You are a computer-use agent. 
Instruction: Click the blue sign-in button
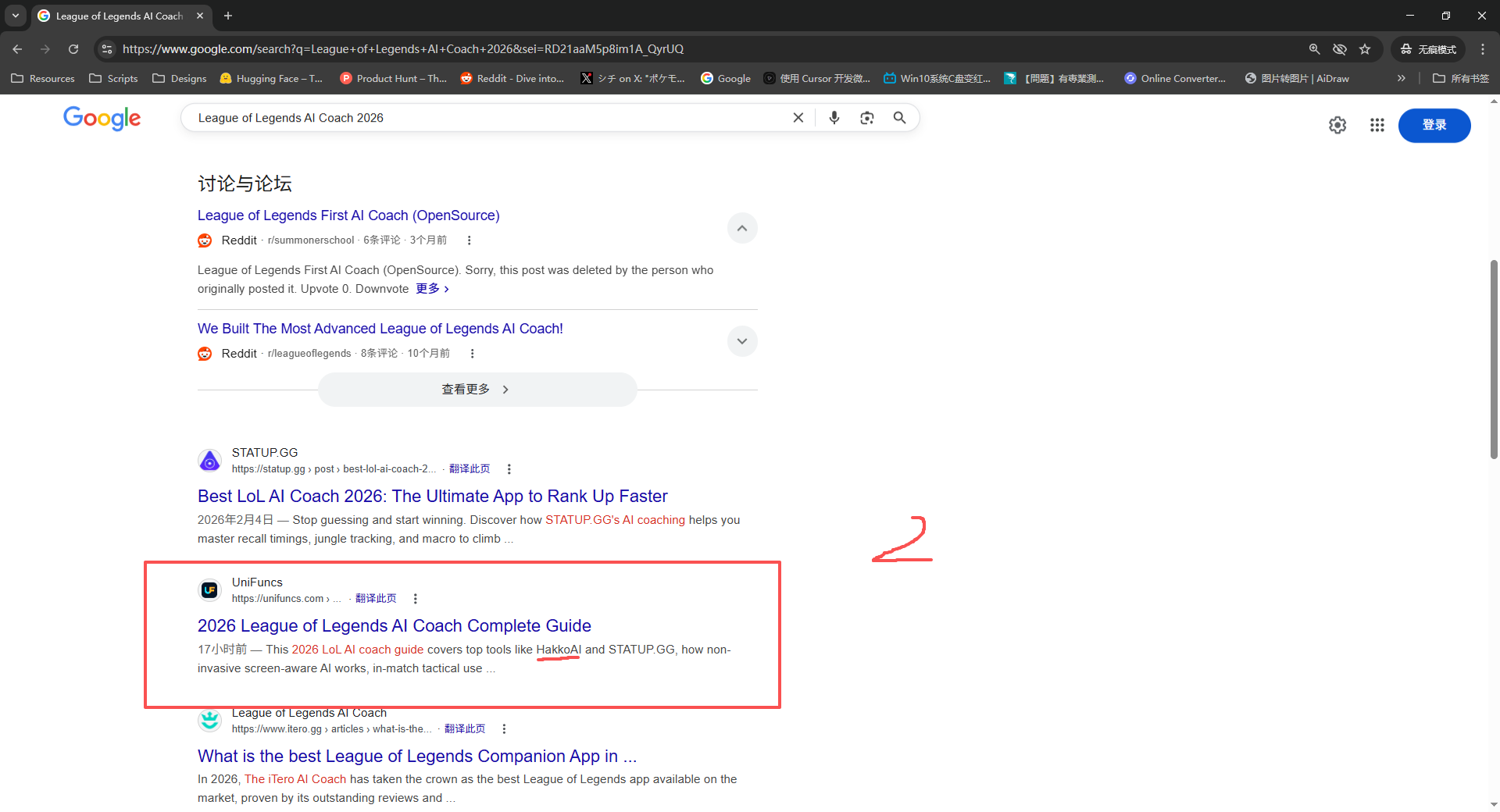click(x=1434, y=125)
